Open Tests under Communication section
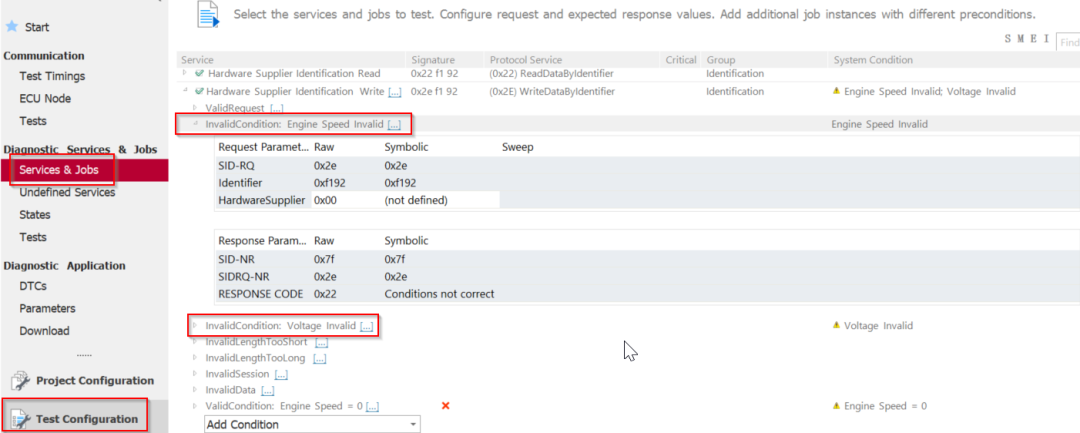 pos(33,121)
